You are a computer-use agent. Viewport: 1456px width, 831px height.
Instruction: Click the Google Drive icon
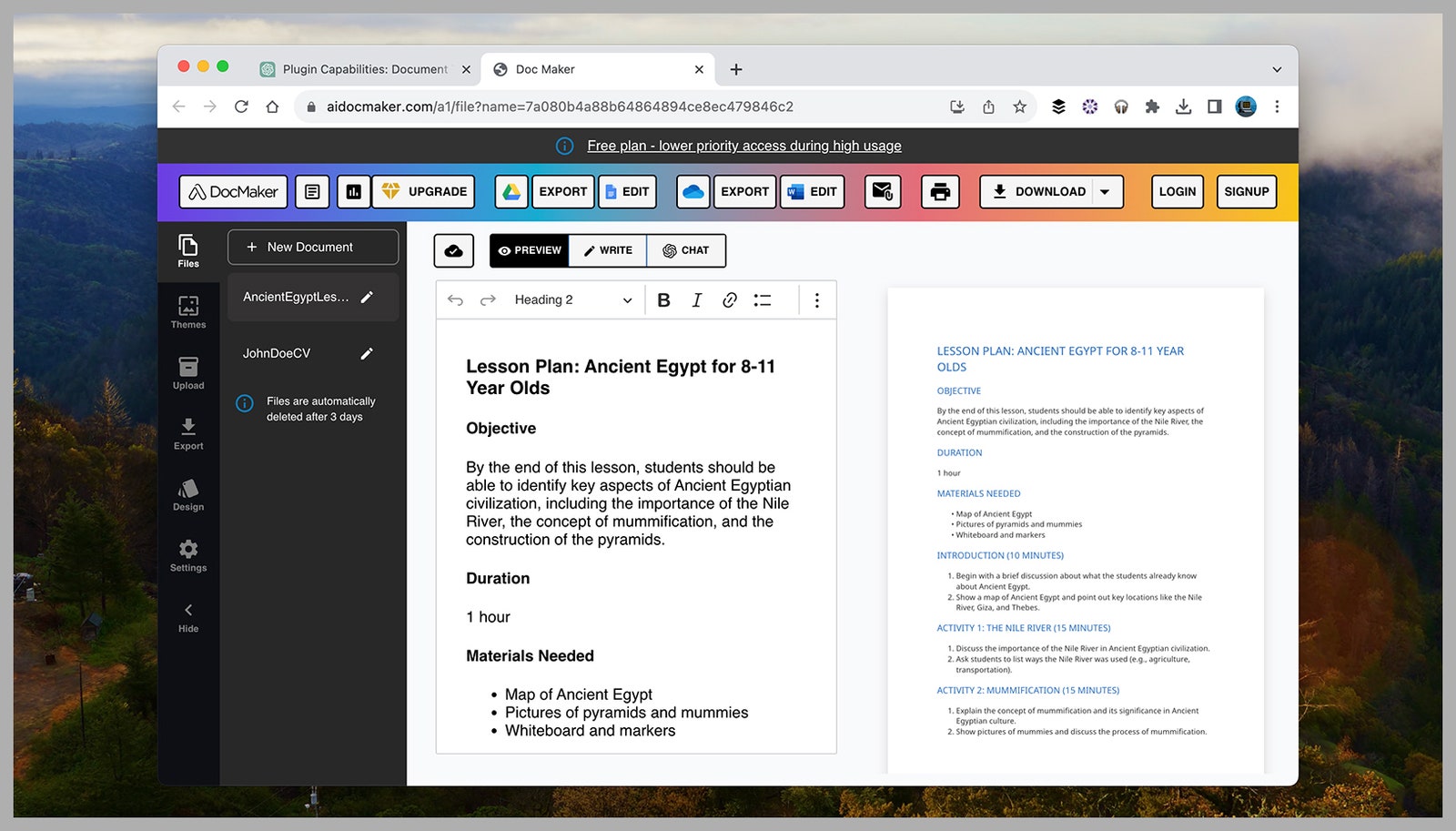(511, 192)
